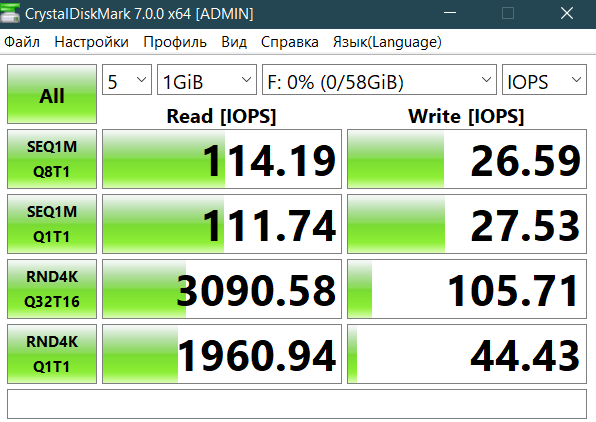Run the SEQ1M Q1T1 test

(52, 224)
